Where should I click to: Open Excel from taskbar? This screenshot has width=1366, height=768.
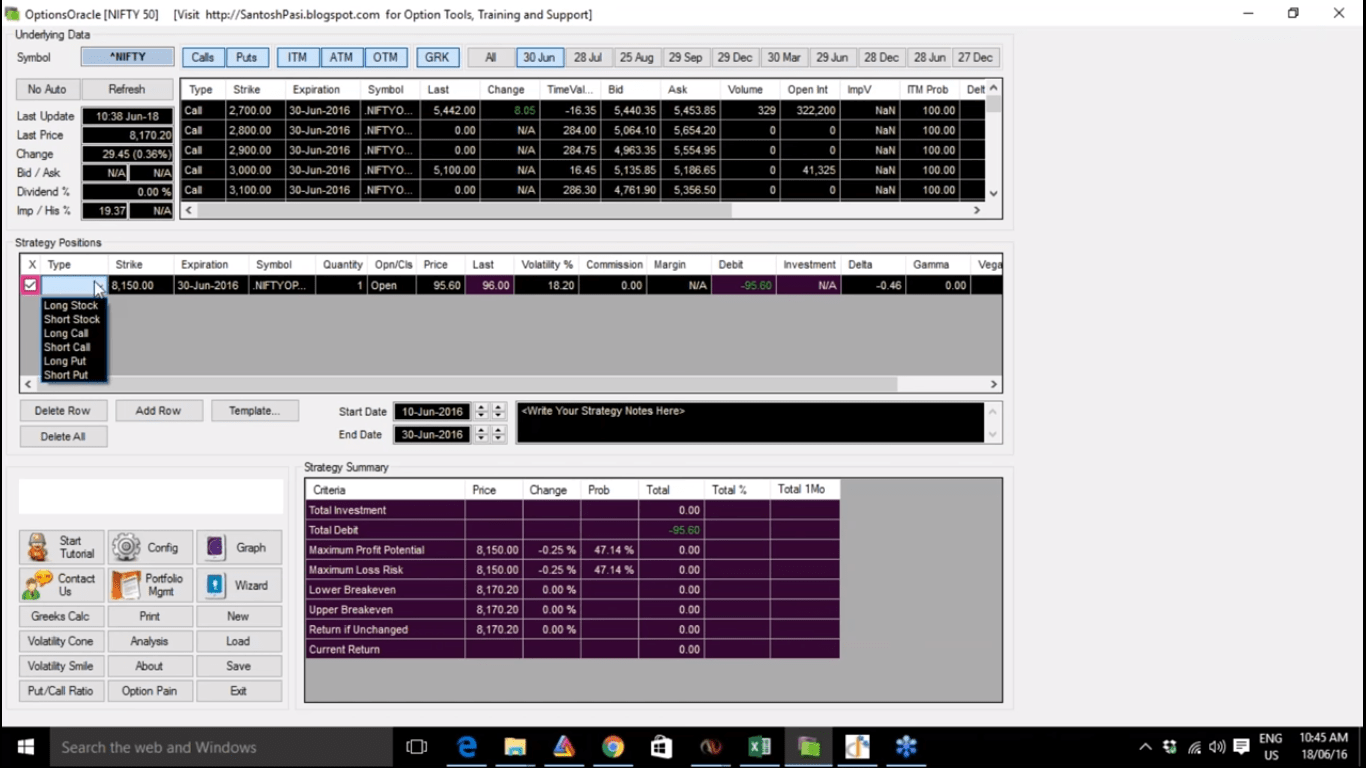click(x=759, y=747)
